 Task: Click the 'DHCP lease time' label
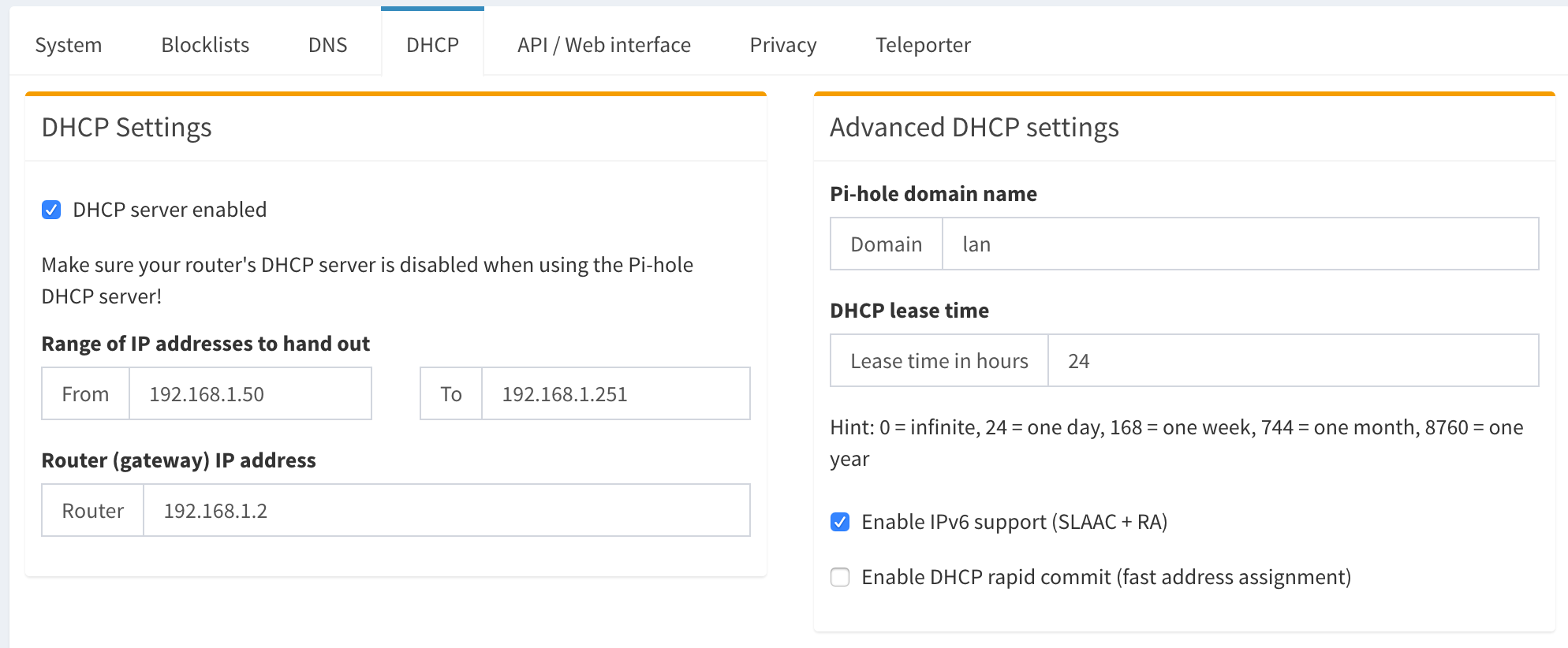(x=909, y=311)
